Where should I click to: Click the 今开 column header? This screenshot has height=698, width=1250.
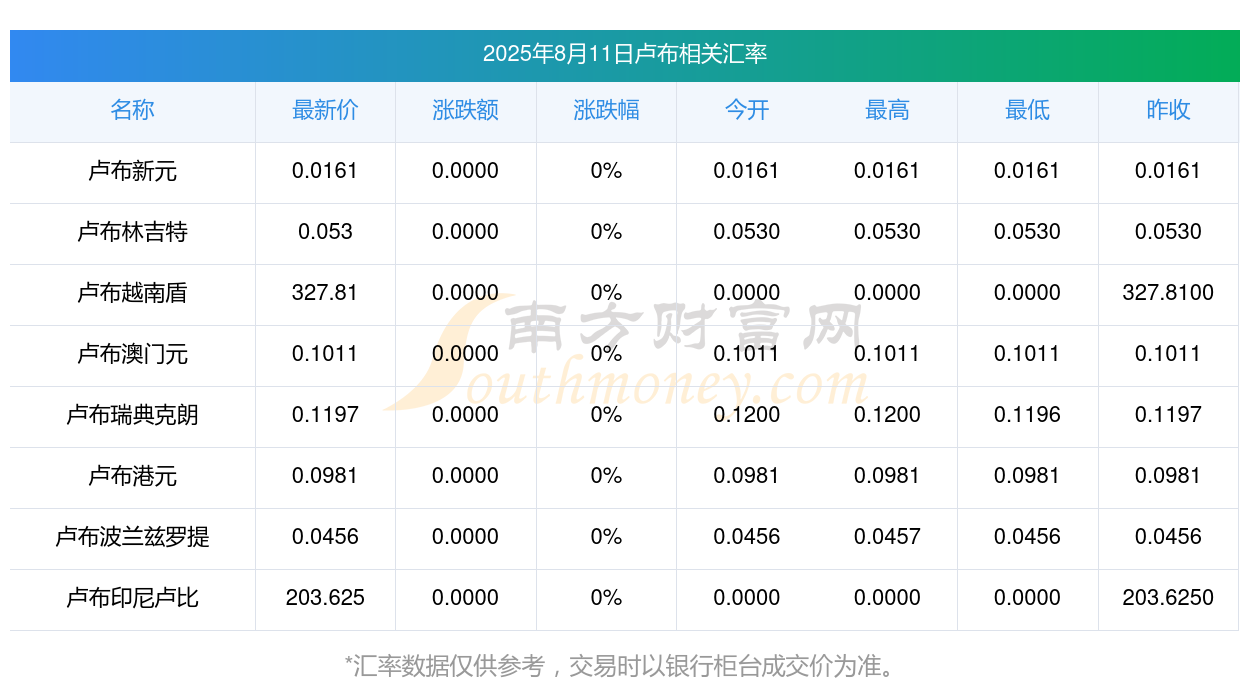[747, 110]
